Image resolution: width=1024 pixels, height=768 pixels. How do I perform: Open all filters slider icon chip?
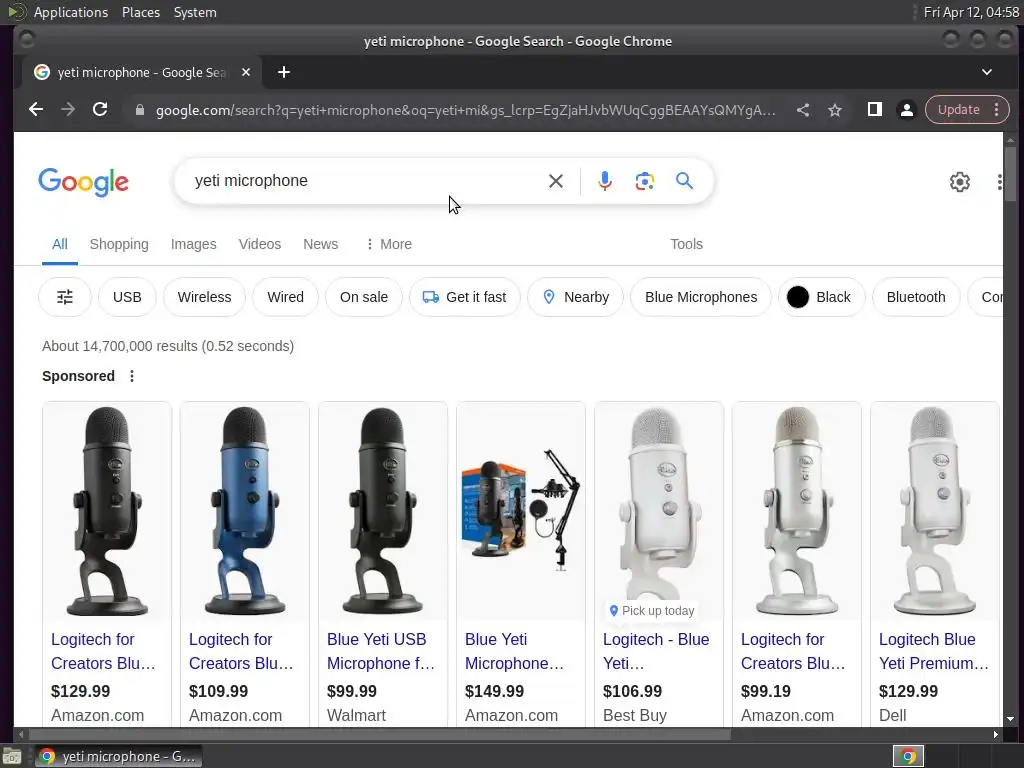click(x=65, y=297)
